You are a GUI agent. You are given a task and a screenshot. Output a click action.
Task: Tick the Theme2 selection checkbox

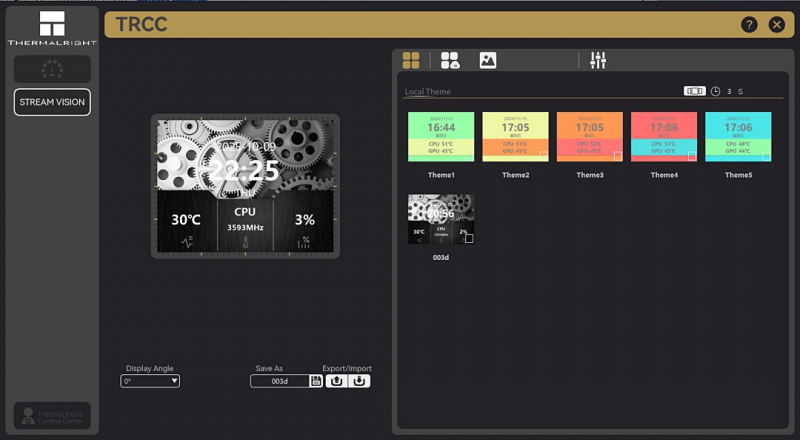click(x=543, y=156)
